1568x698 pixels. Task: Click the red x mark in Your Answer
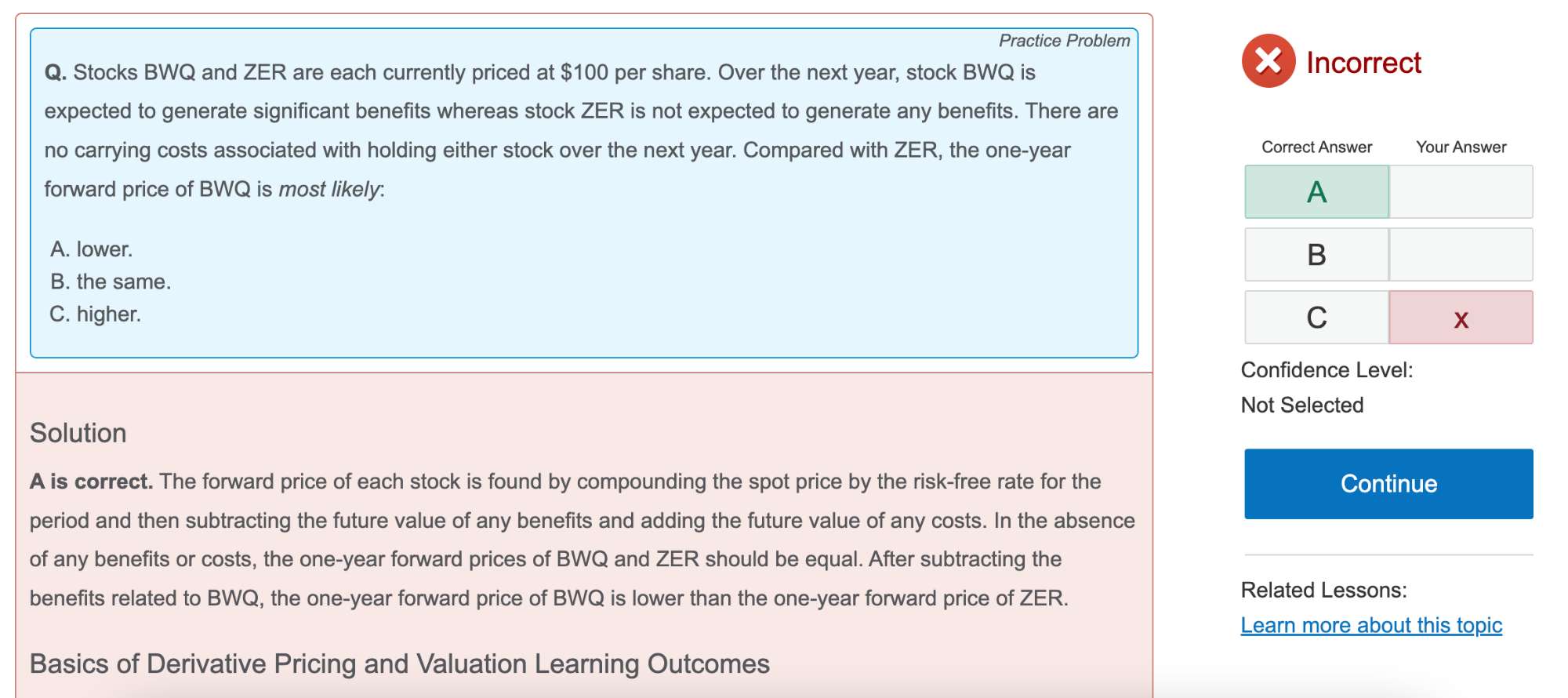point(1461,318)
